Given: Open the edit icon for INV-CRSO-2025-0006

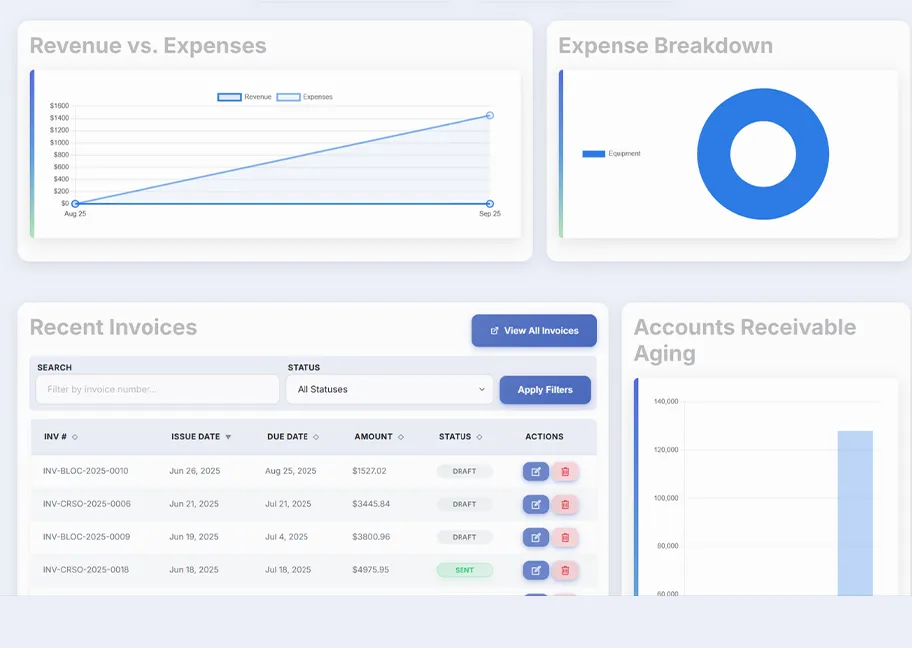Looking at the screenshot, I should [x=535, y=504].
